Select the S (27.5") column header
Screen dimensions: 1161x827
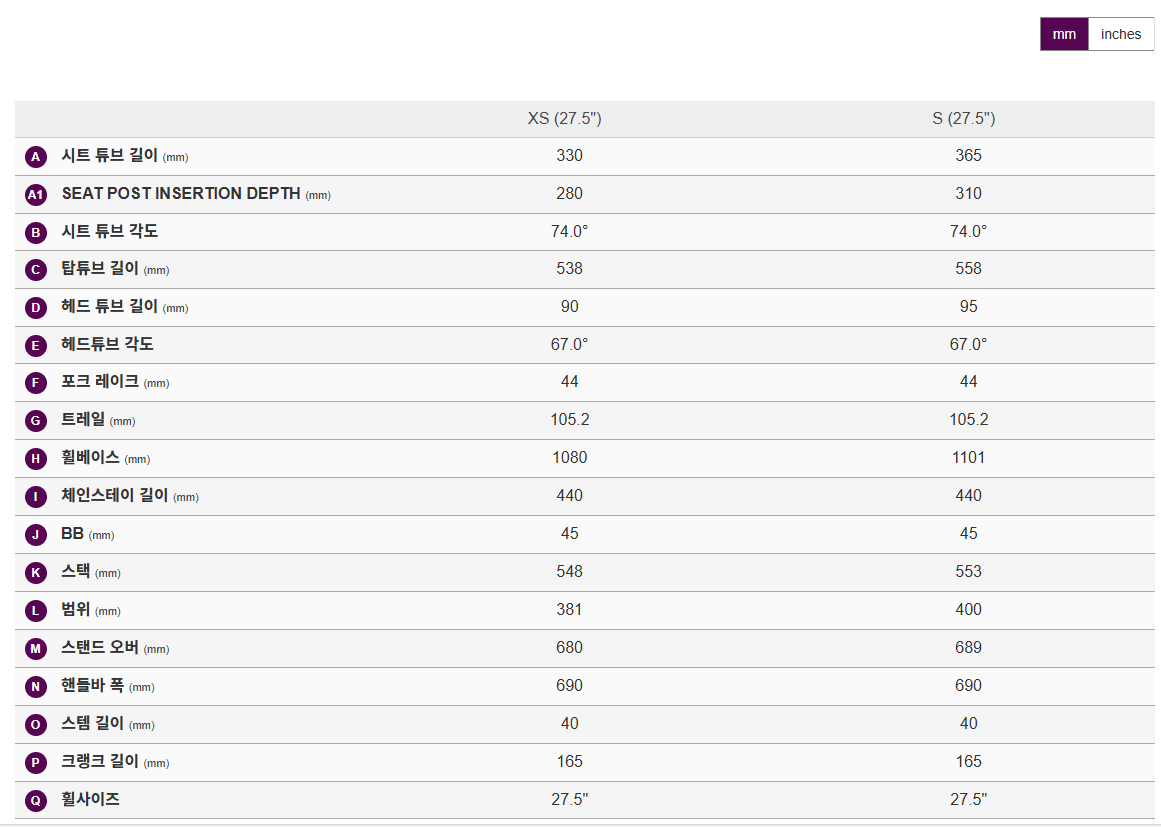click(964, 119)
